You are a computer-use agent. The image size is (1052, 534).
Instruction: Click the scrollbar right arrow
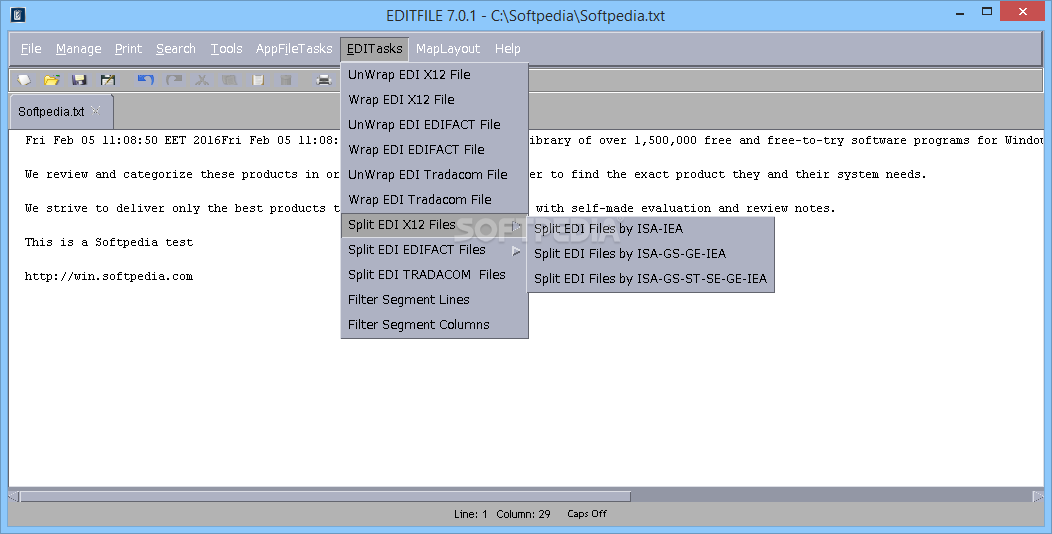coord(1038,496)
